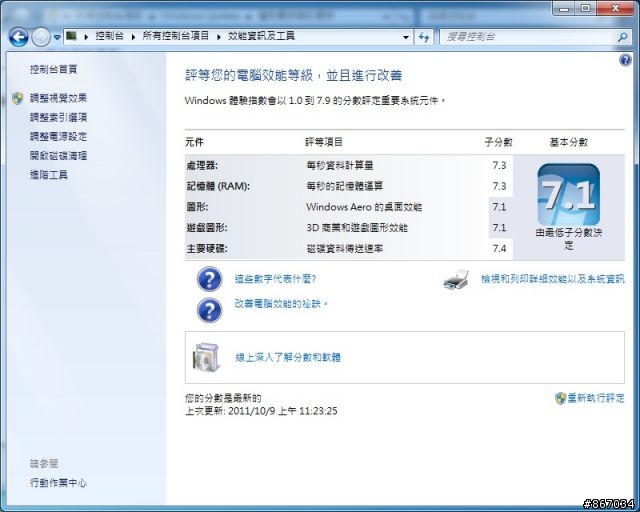The height and width of the screenshot is (512, 640).
Task: Open 檢視和列印詳細效能以及系統資訊 link
Action: point(553,279)
